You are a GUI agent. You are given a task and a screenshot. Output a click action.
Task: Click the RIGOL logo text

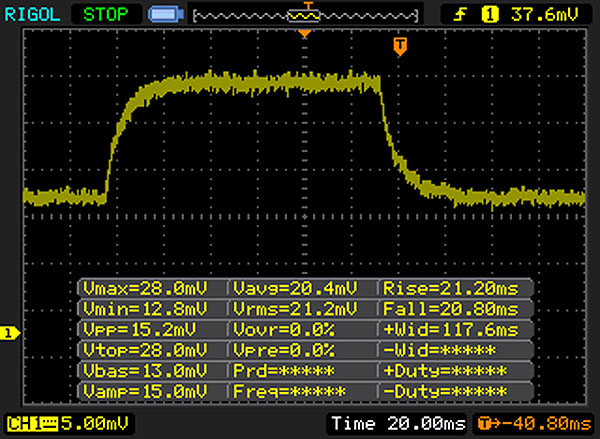[32, 15]
